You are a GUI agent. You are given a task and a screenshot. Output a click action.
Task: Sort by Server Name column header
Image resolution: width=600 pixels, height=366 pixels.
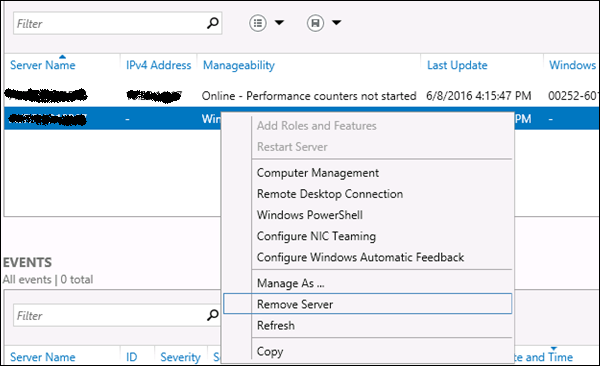(42, 65)
